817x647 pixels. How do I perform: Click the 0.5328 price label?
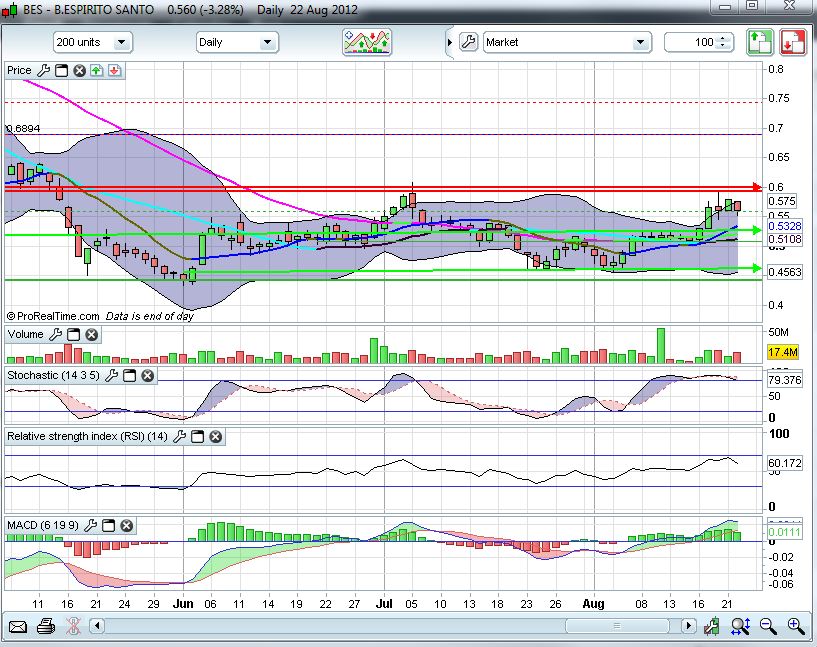[784, 226]
